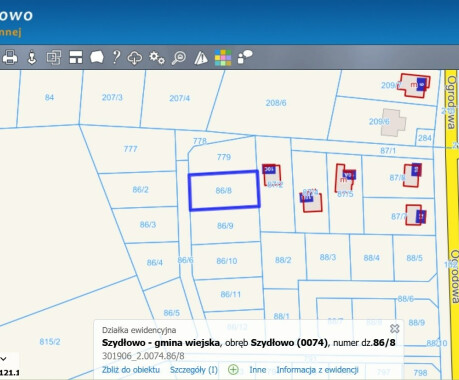Click parcel label 88/4
This screenshot has width=459, height=380.
pos(372,258)
